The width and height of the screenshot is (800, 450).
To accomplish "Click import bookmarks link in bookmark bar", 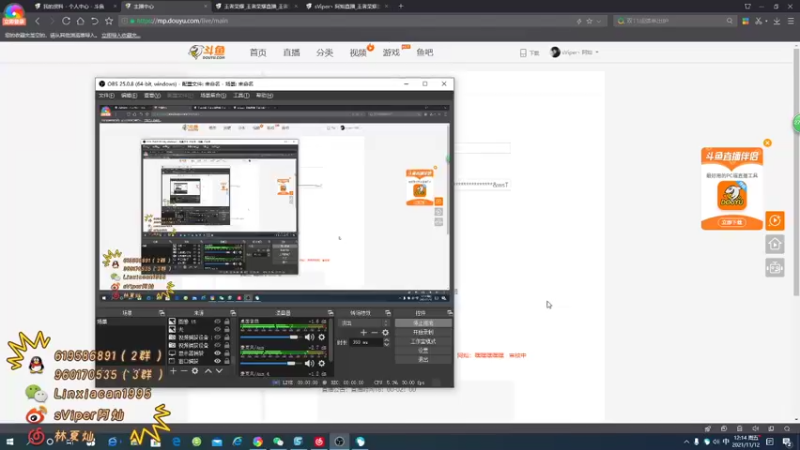I will tap(120, 35).
